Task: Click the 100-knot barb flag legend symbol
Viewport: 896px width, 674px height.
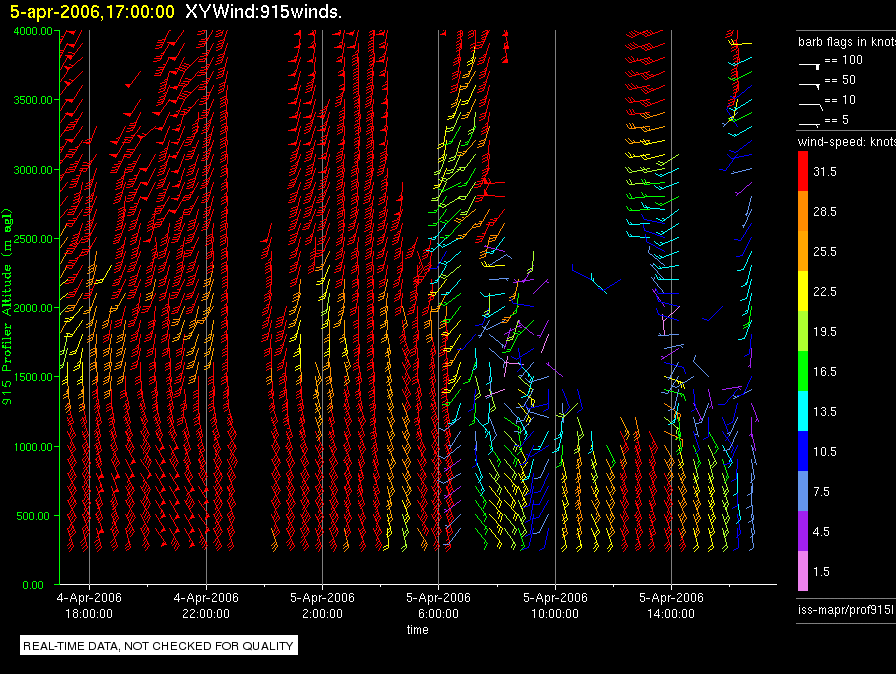Action: pos(810,62)
